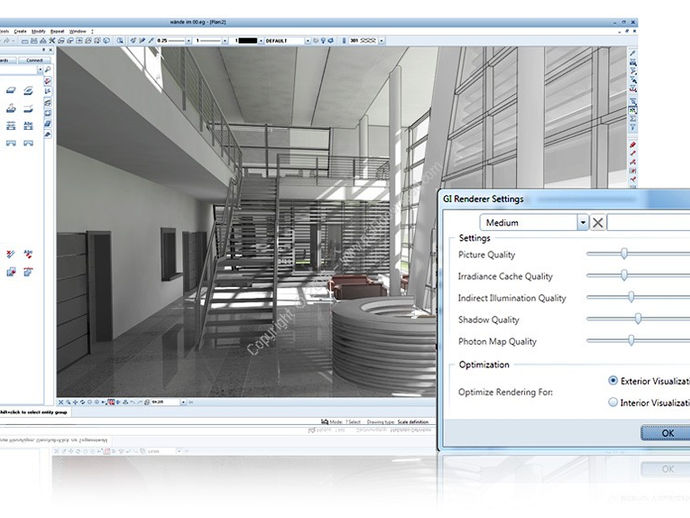Click the right bracket-shaped icon in the fourth palette row
The height and width of the screenshot is (518, 690).
click(28, 143)
